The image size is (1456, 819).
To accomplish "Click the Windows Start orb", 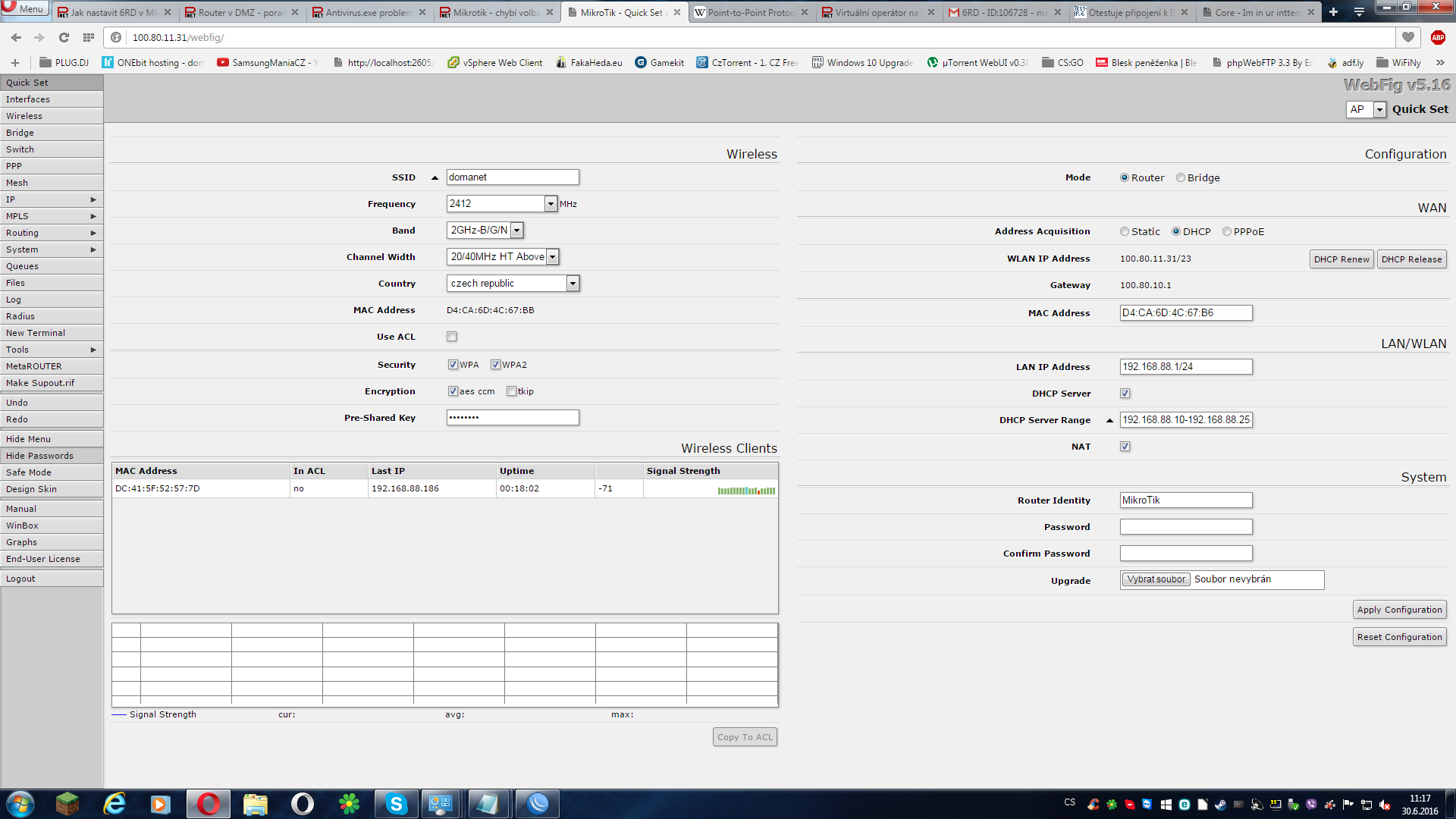I will [20, 804].
